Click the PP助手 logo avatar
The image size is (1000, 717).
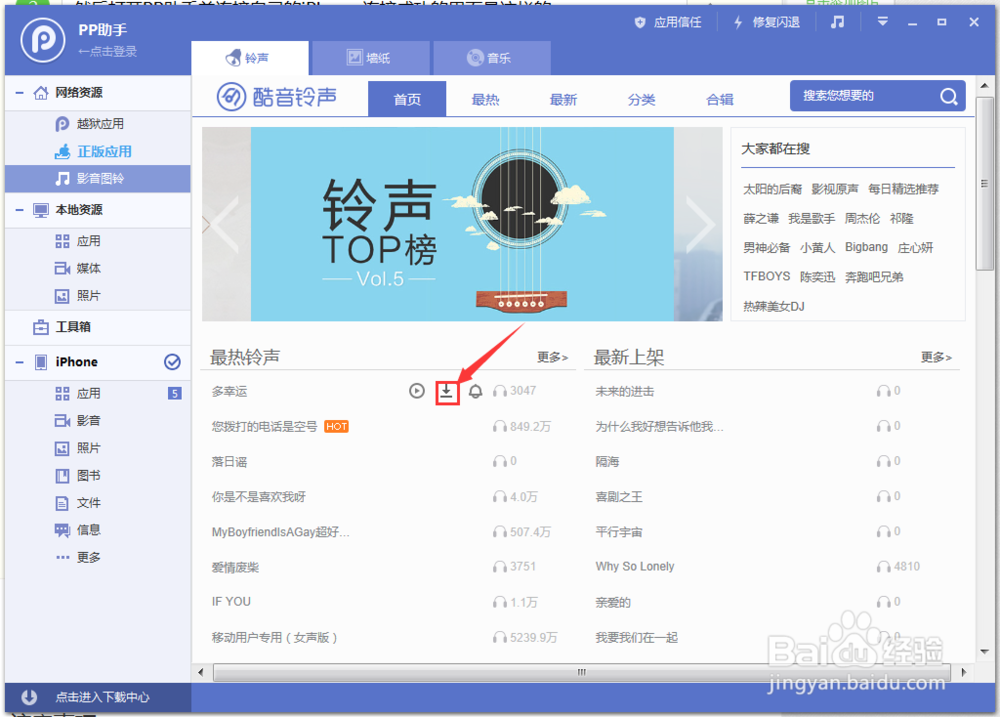[x=43, y=40]
